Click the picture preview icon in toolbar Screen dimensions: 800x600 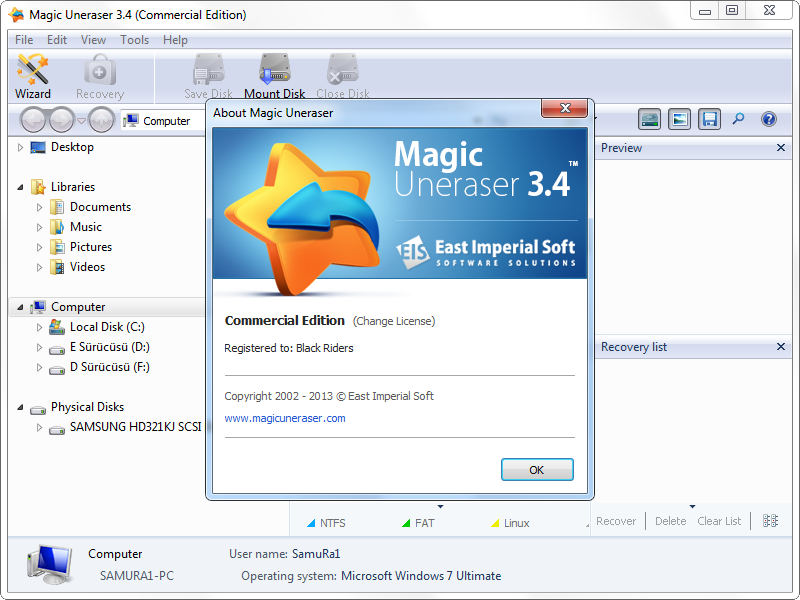pos(680,119)
